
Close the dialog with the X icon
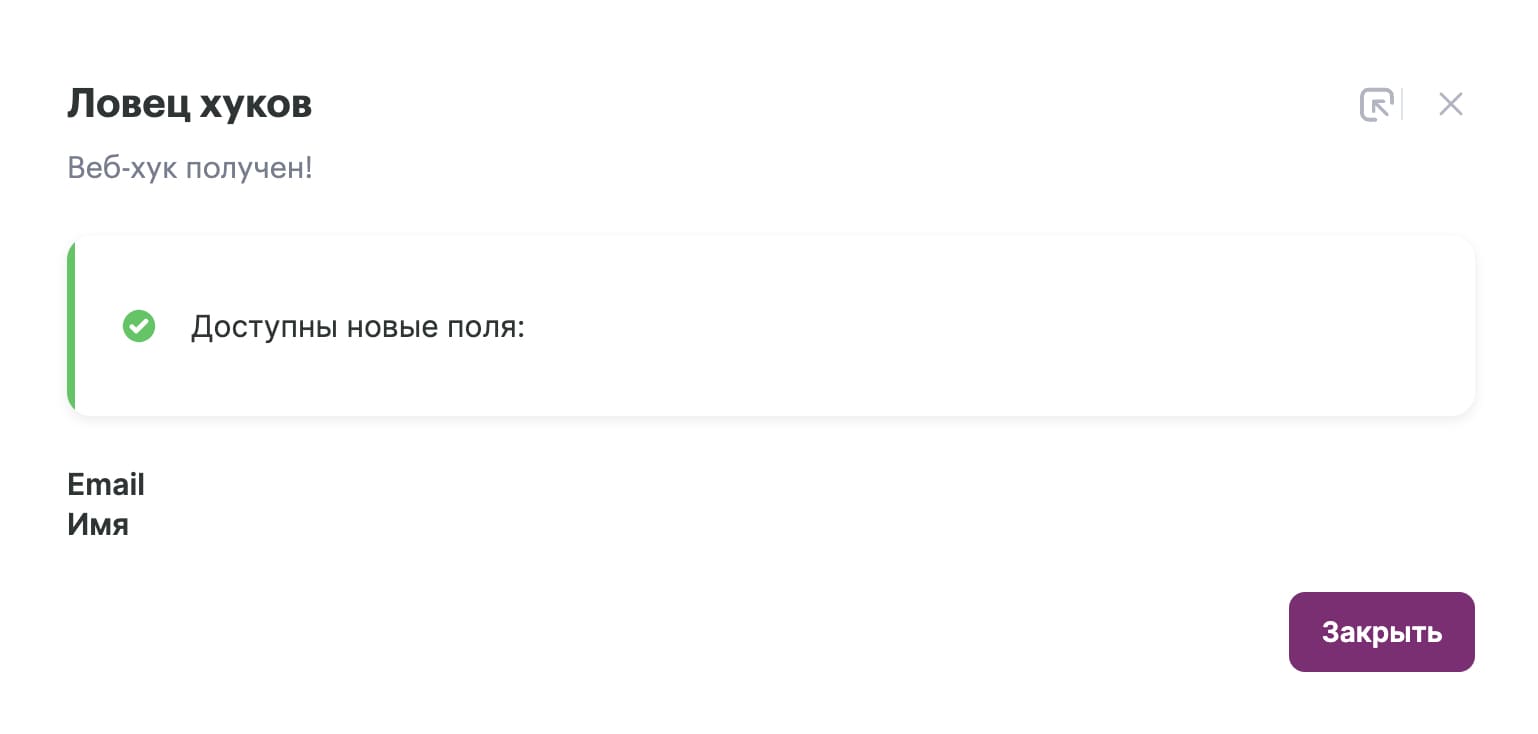(1450, 104)
